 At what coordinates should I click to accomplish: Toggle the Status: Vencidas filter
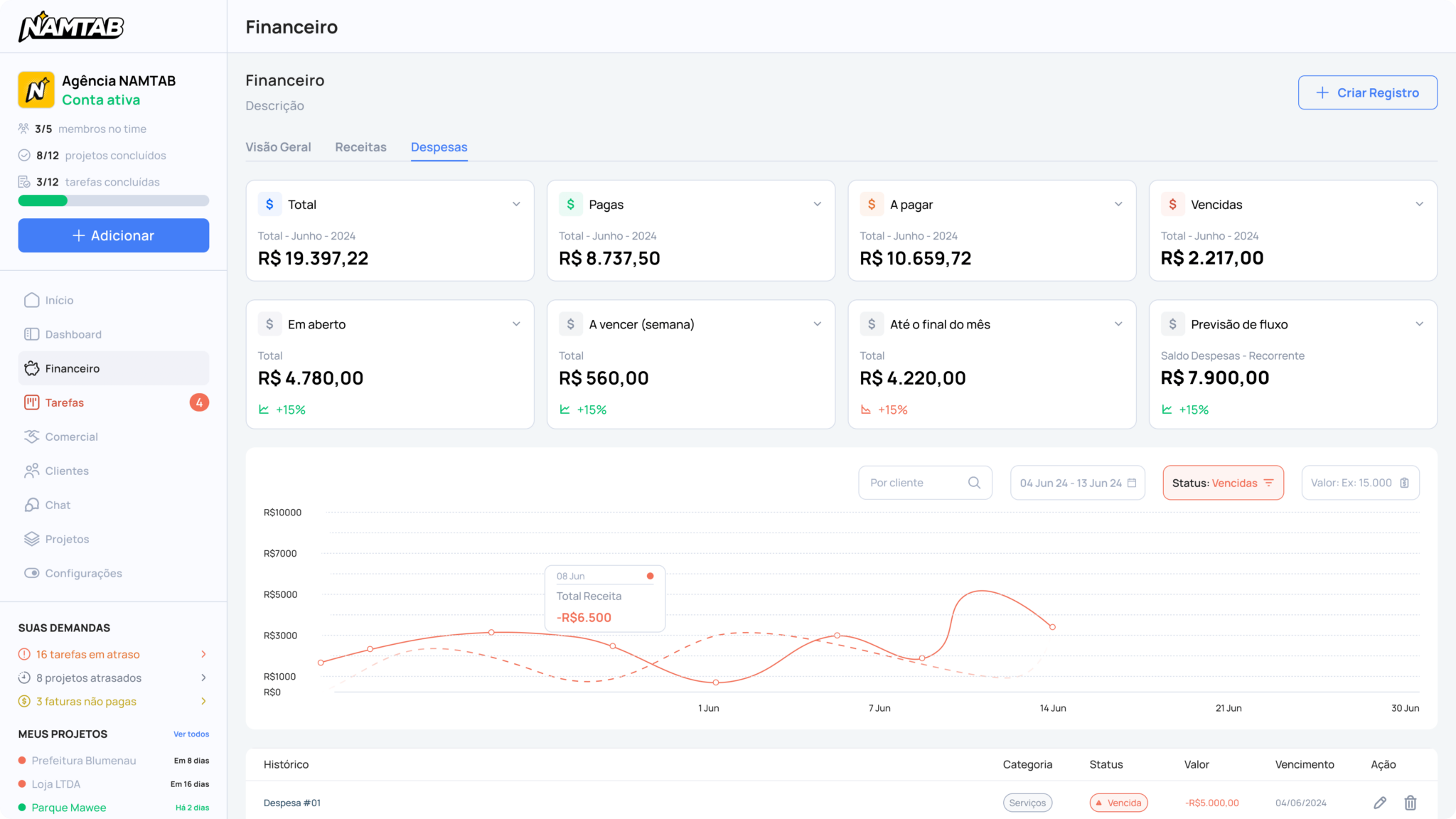pos(1223,482)
